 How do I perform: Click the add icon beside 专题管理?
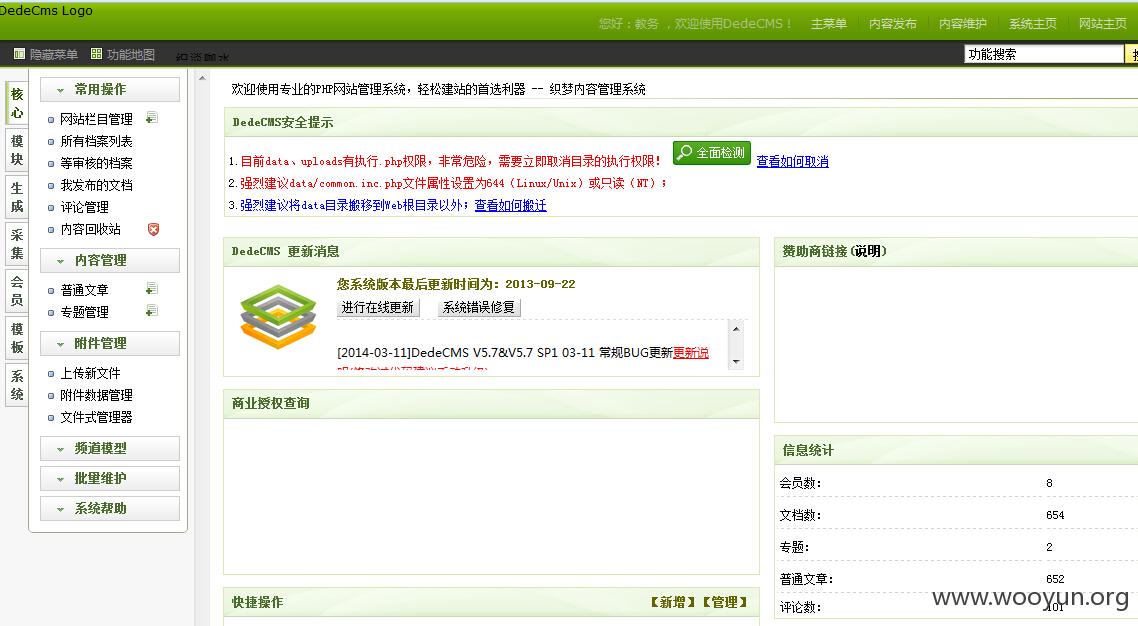[x=152, y=310]
